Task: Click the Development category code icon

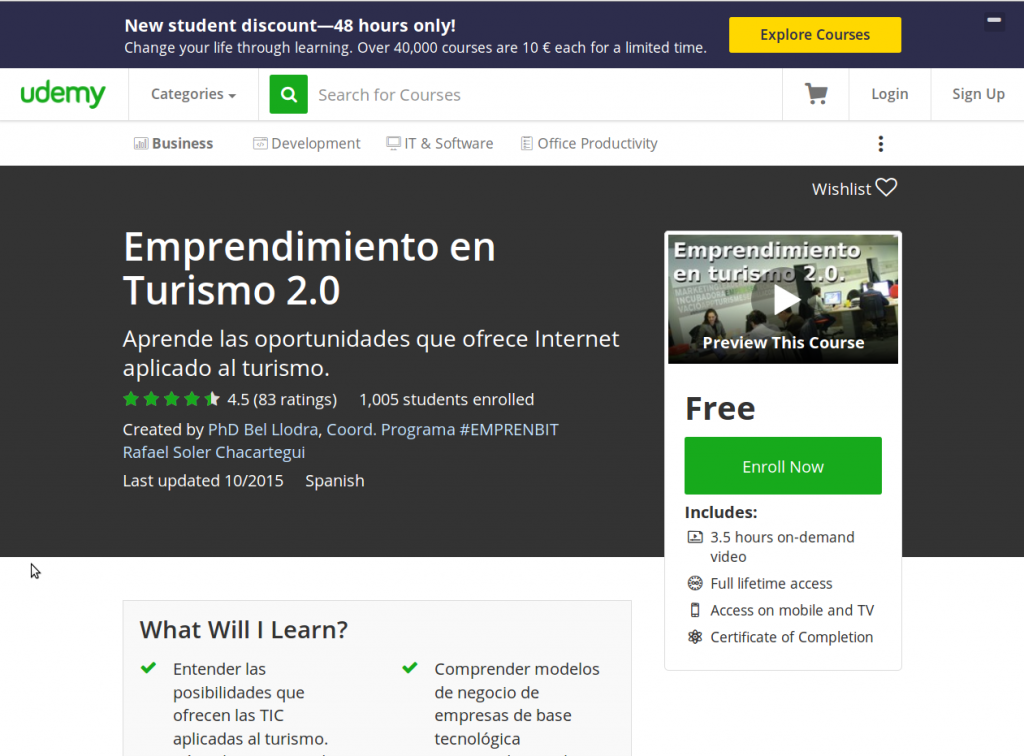Action: point(260,144)
